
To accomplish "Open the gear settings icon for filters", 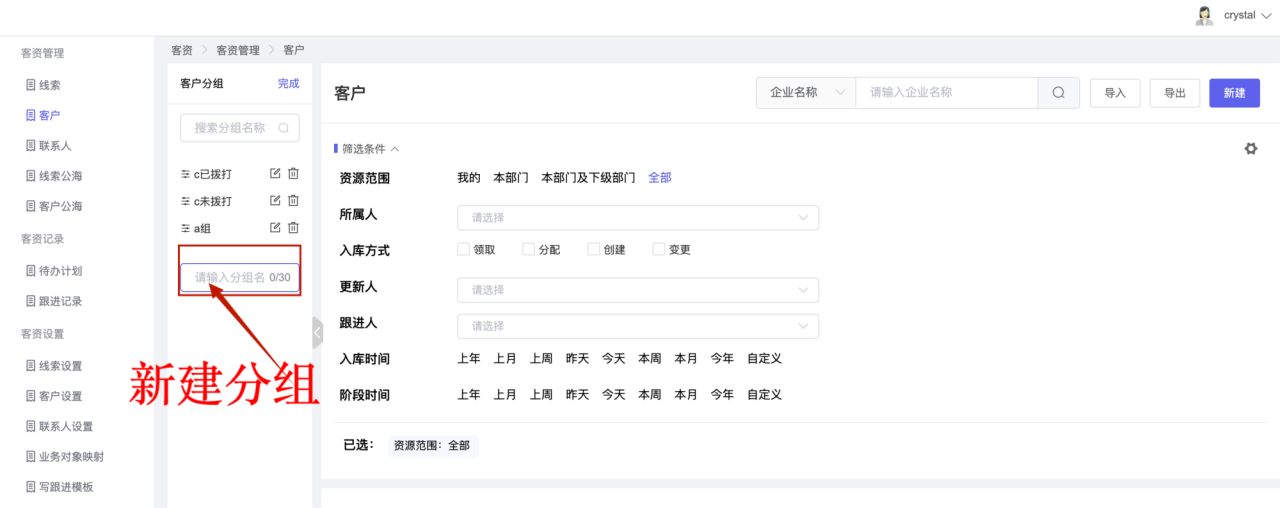I will tap(1250, 149).
